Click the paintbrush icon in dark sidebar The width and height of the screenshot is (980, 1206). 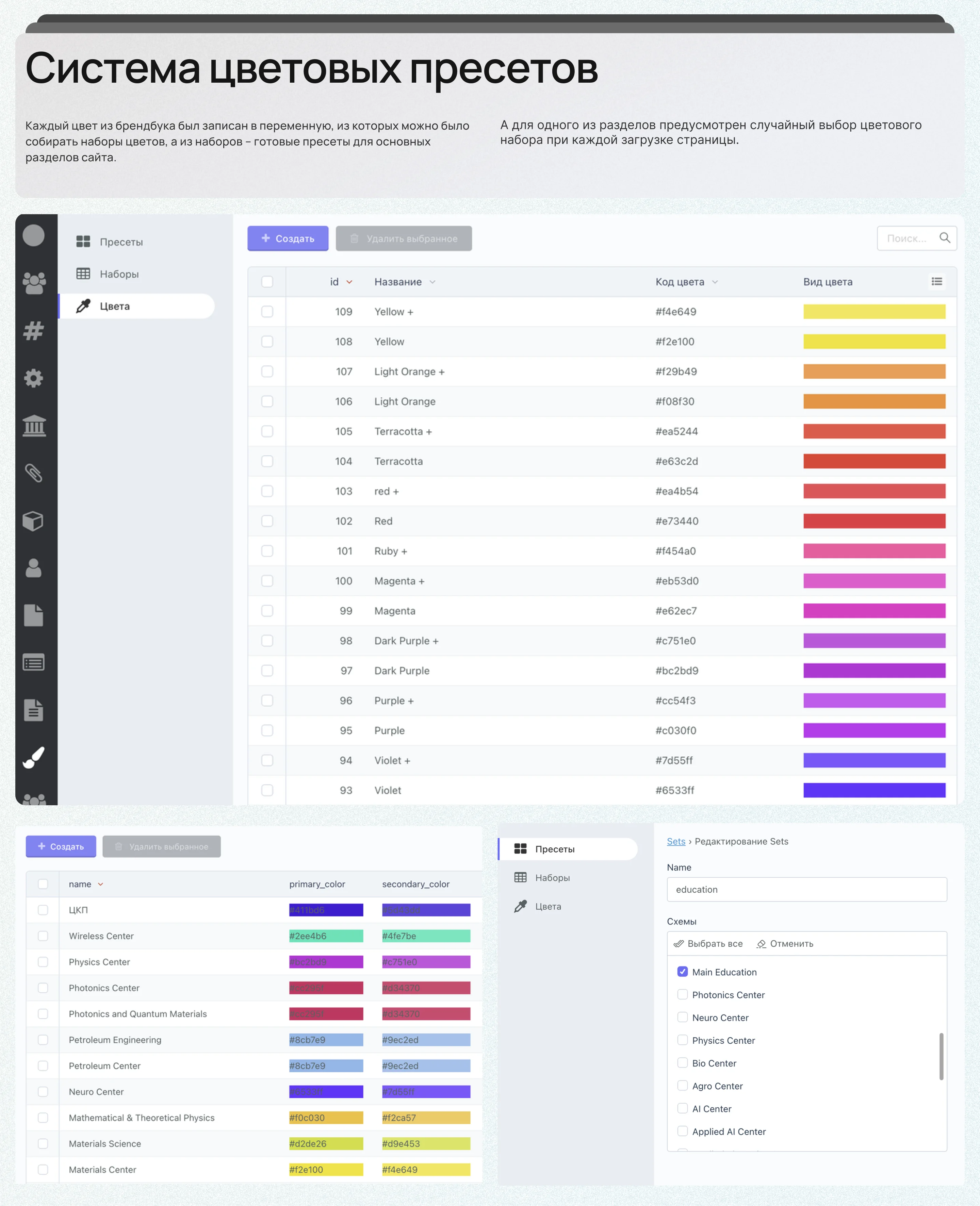pyautogui.click(x=33, y=757)
